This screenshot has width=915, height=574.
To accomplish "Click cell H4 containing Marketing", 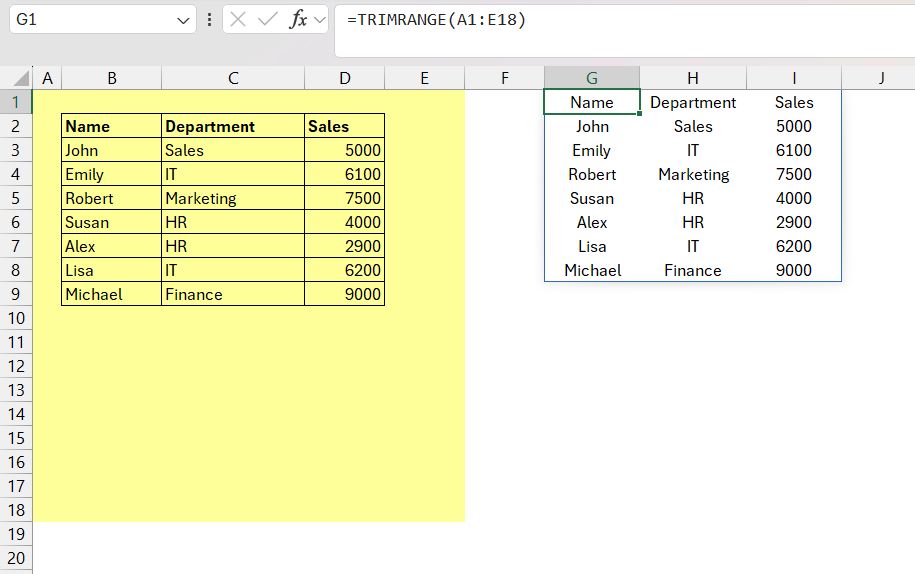I will [693, 174].
